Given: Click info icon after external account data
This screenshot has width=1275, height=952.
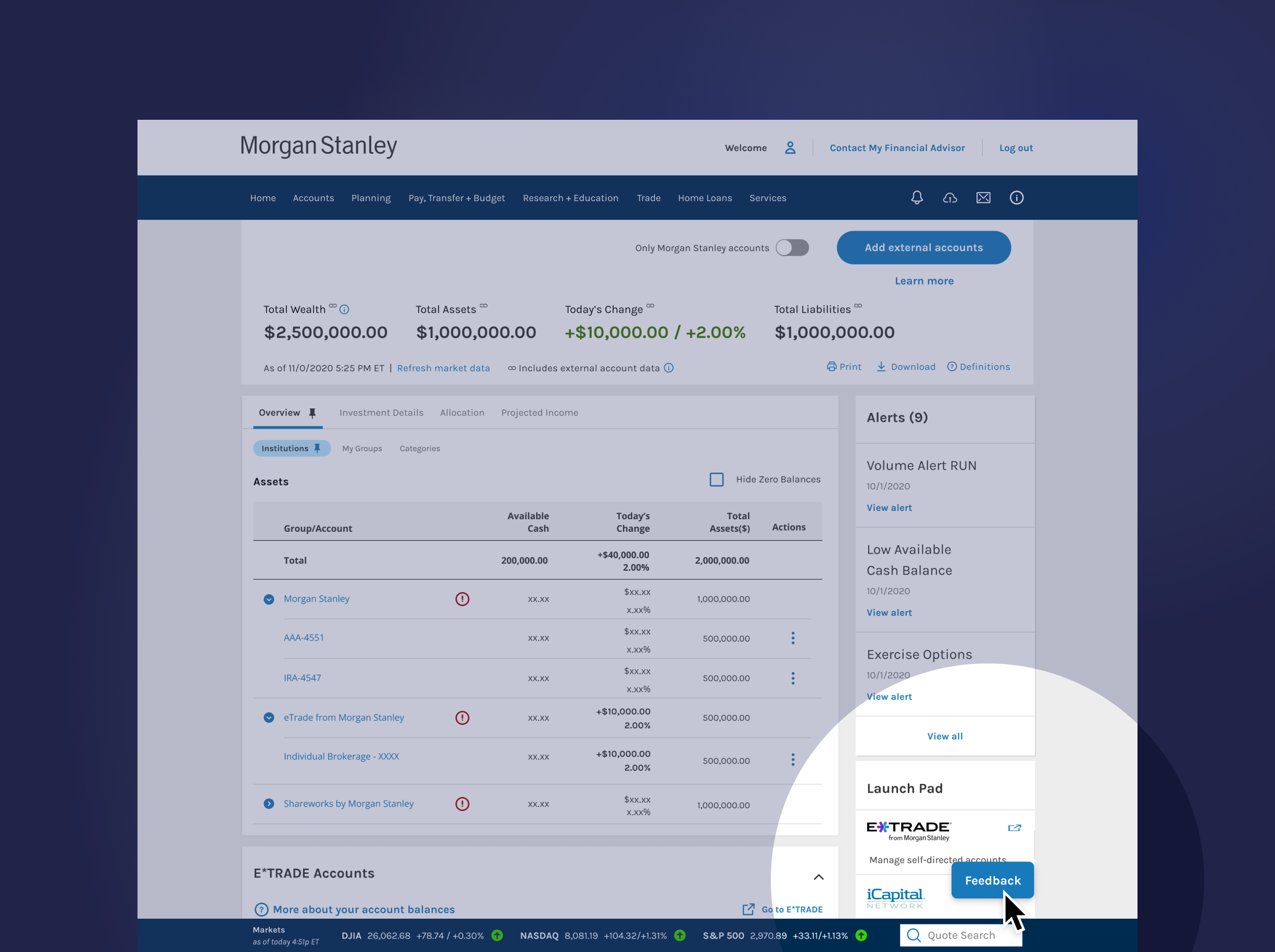Looking at the screenshot, I should tap(669, 368).
